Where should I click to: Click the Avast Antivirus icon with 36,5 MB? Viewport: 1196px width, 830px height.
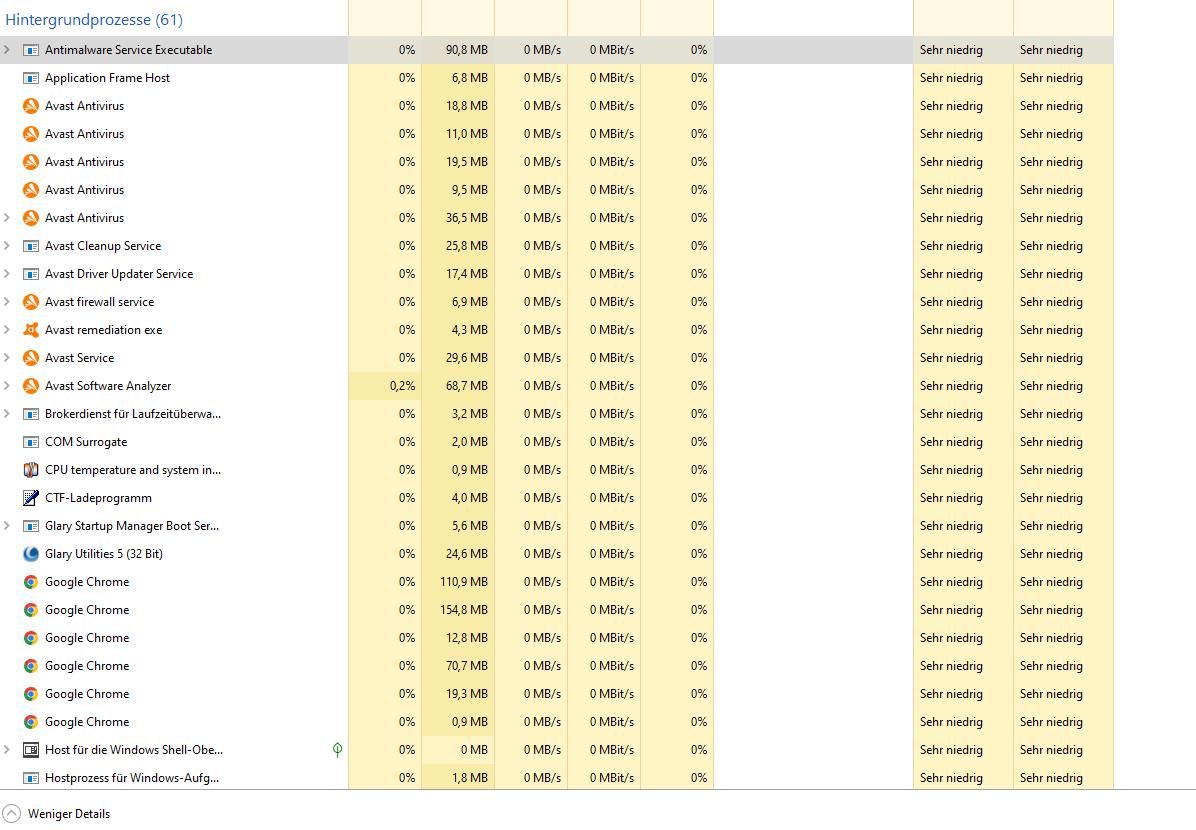(x=31, y=218)
